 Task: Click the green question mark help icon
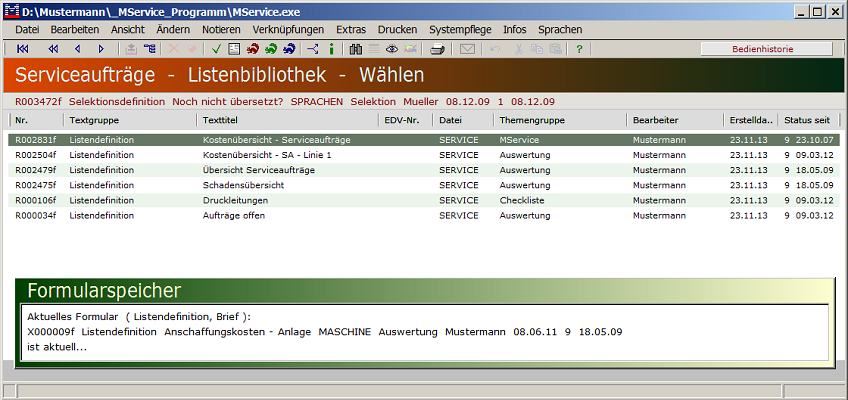pyautogui.click(x=579, y=49)
